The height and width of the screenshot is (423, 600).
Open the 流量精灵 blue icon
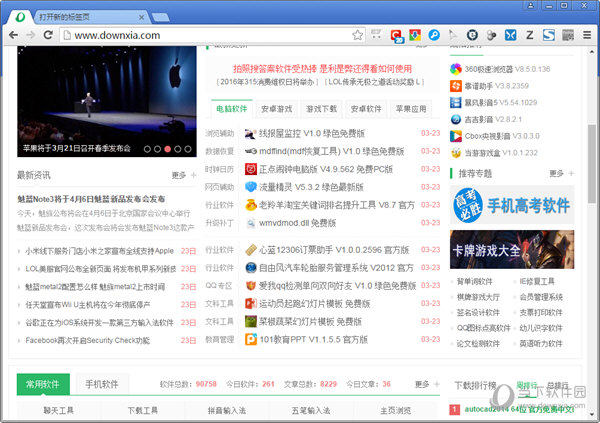(x=251, y=187)
